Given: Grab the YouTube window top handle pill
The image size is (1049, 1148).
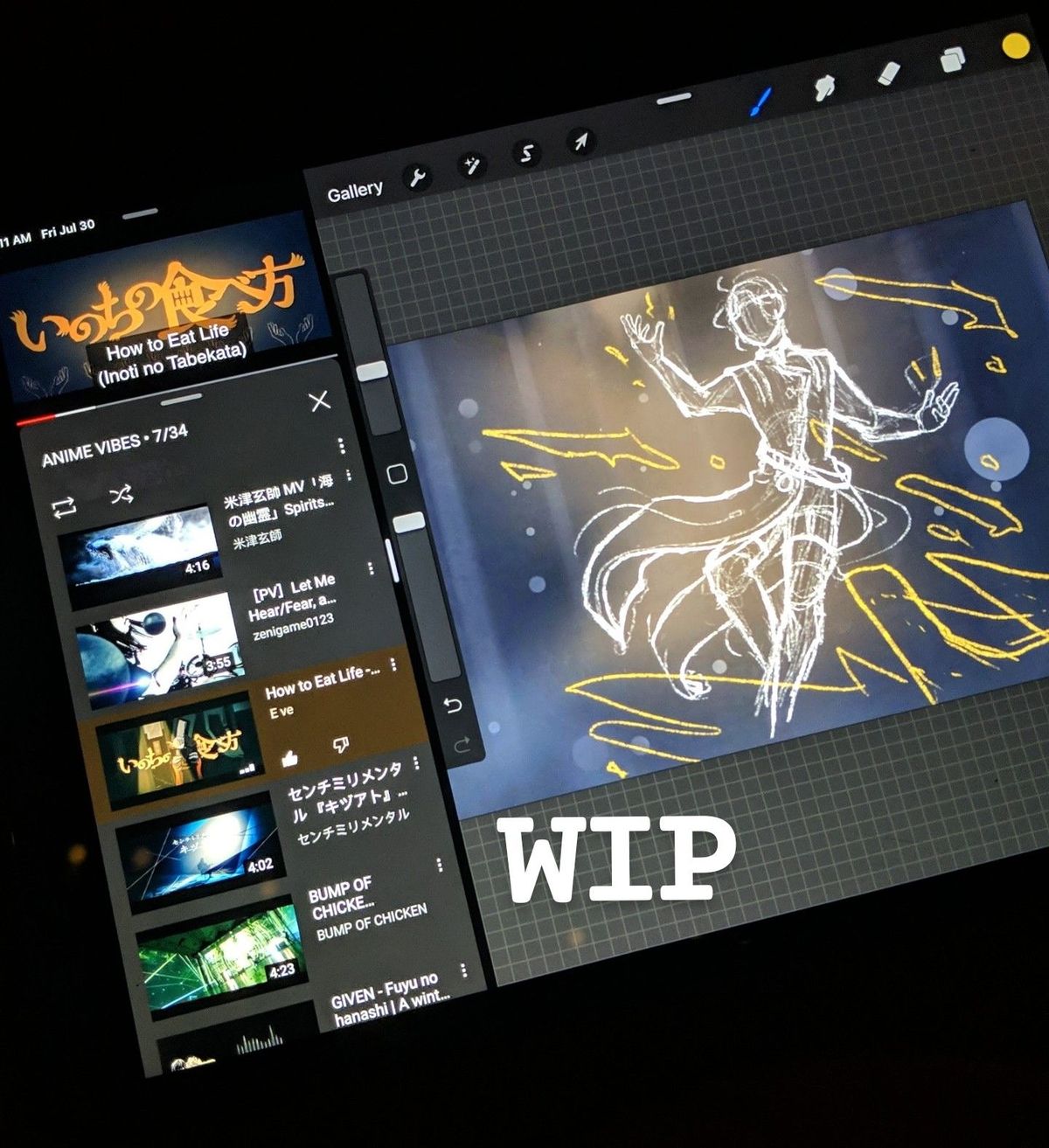Looking at the screenshot, I should click(x=140, y=212).
